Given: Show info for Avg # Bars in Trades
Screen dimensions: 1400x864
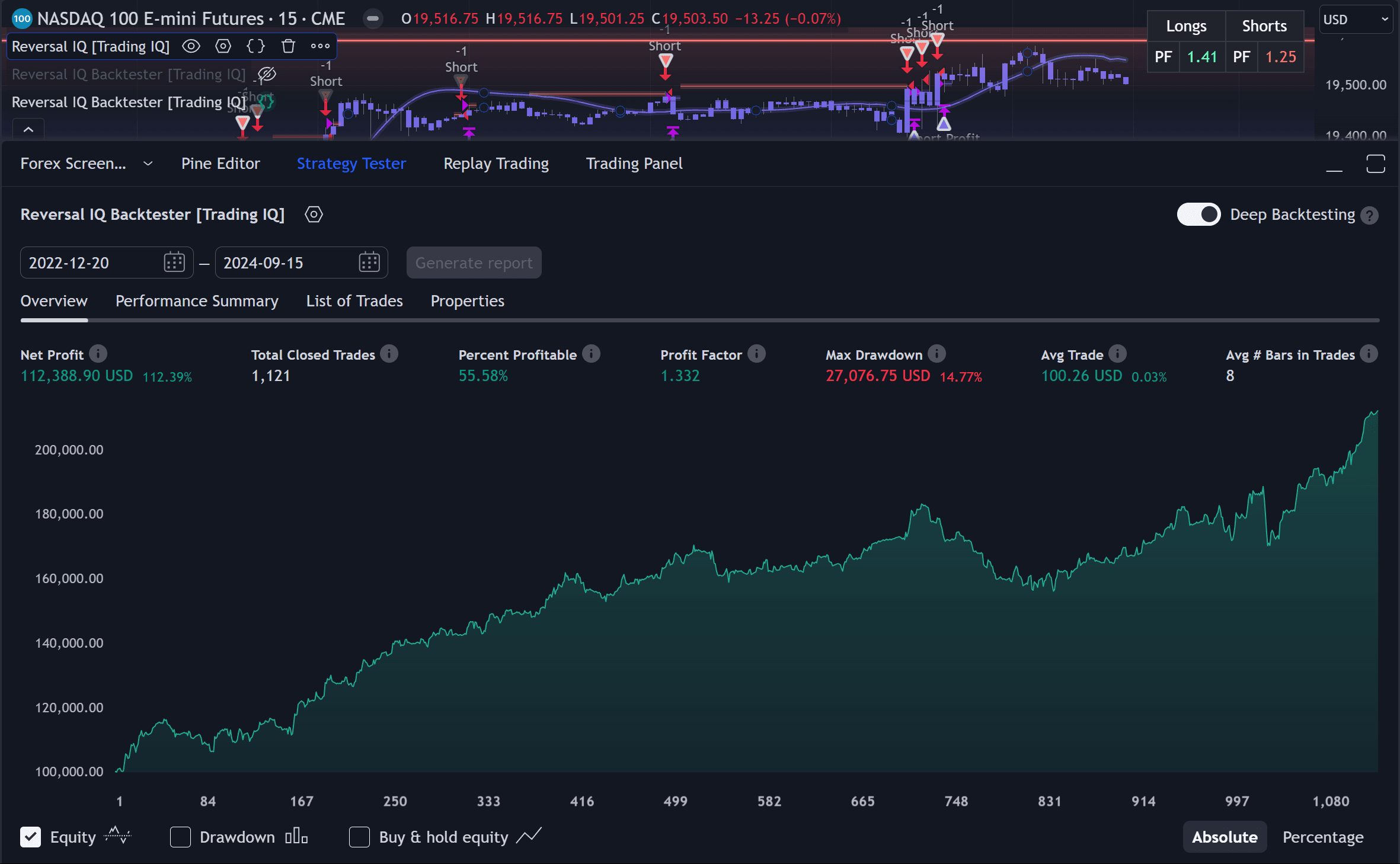Looking at the screenshot, I should point(1369,354).
